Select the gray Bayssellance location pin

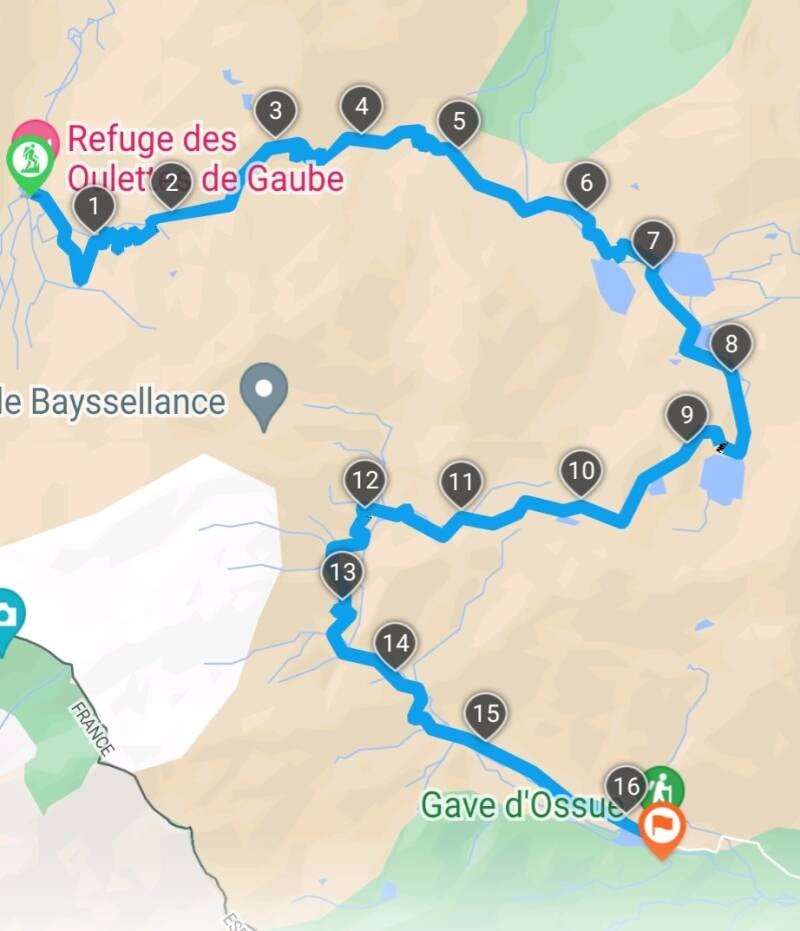tap(264, 395)
